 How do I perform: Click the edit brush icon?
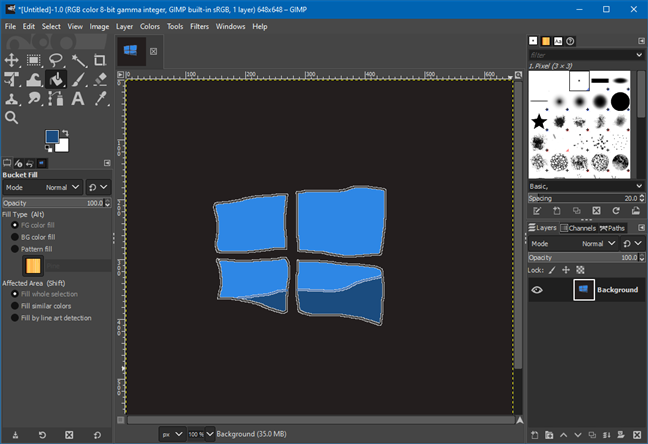point(537,211)
